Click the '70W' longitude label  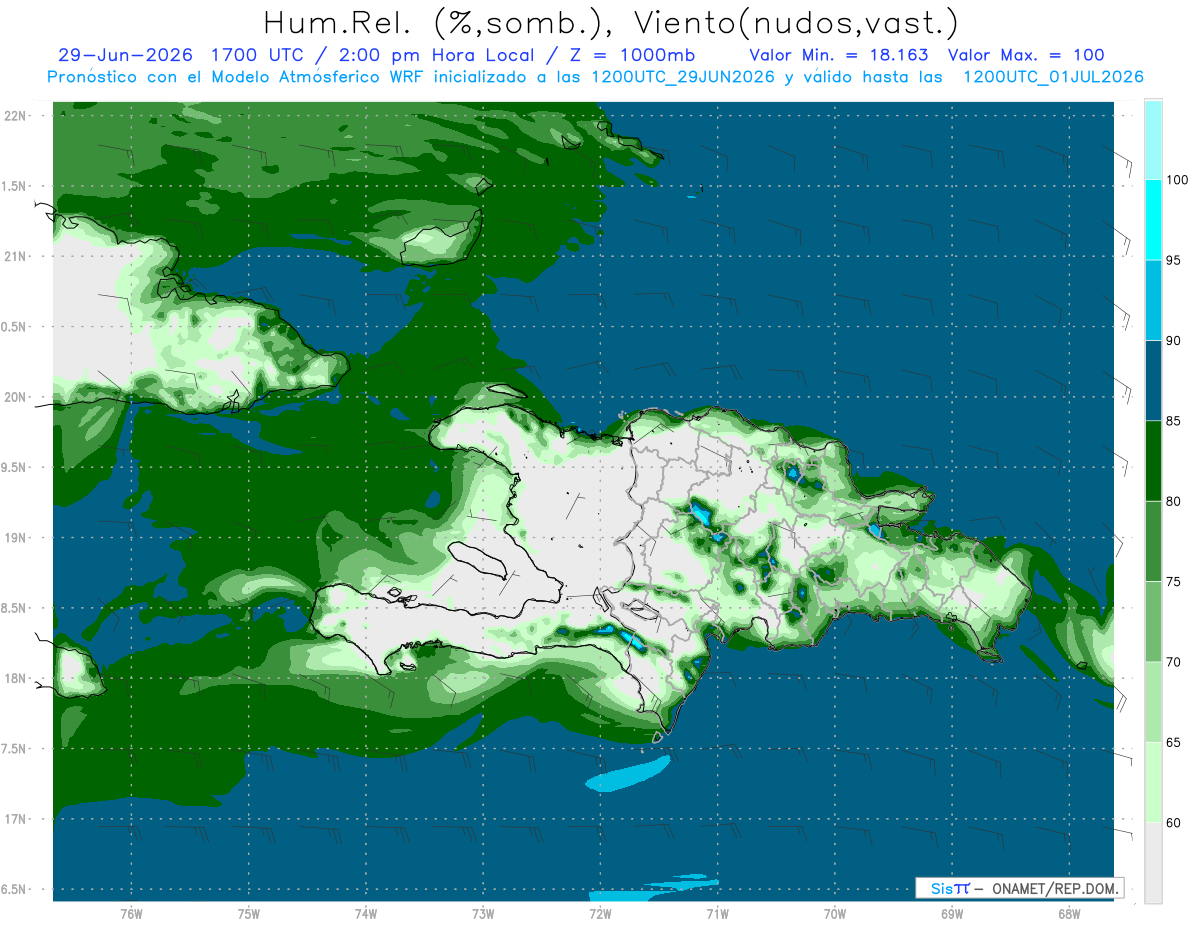click(x=835, y=914)
